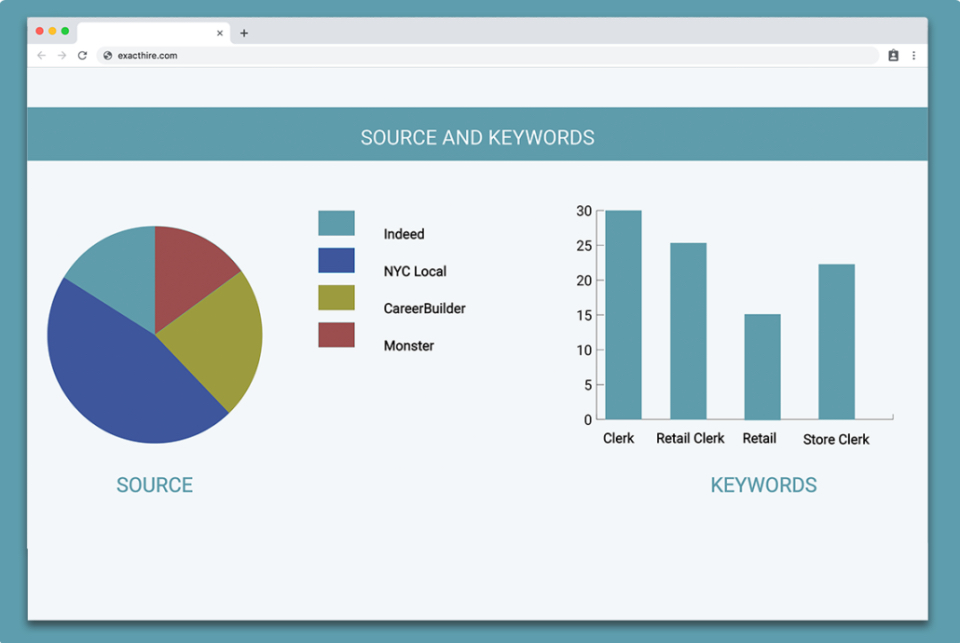Click the yellow minimize window button
Screen dimensions: 960x643
(53, 31)
